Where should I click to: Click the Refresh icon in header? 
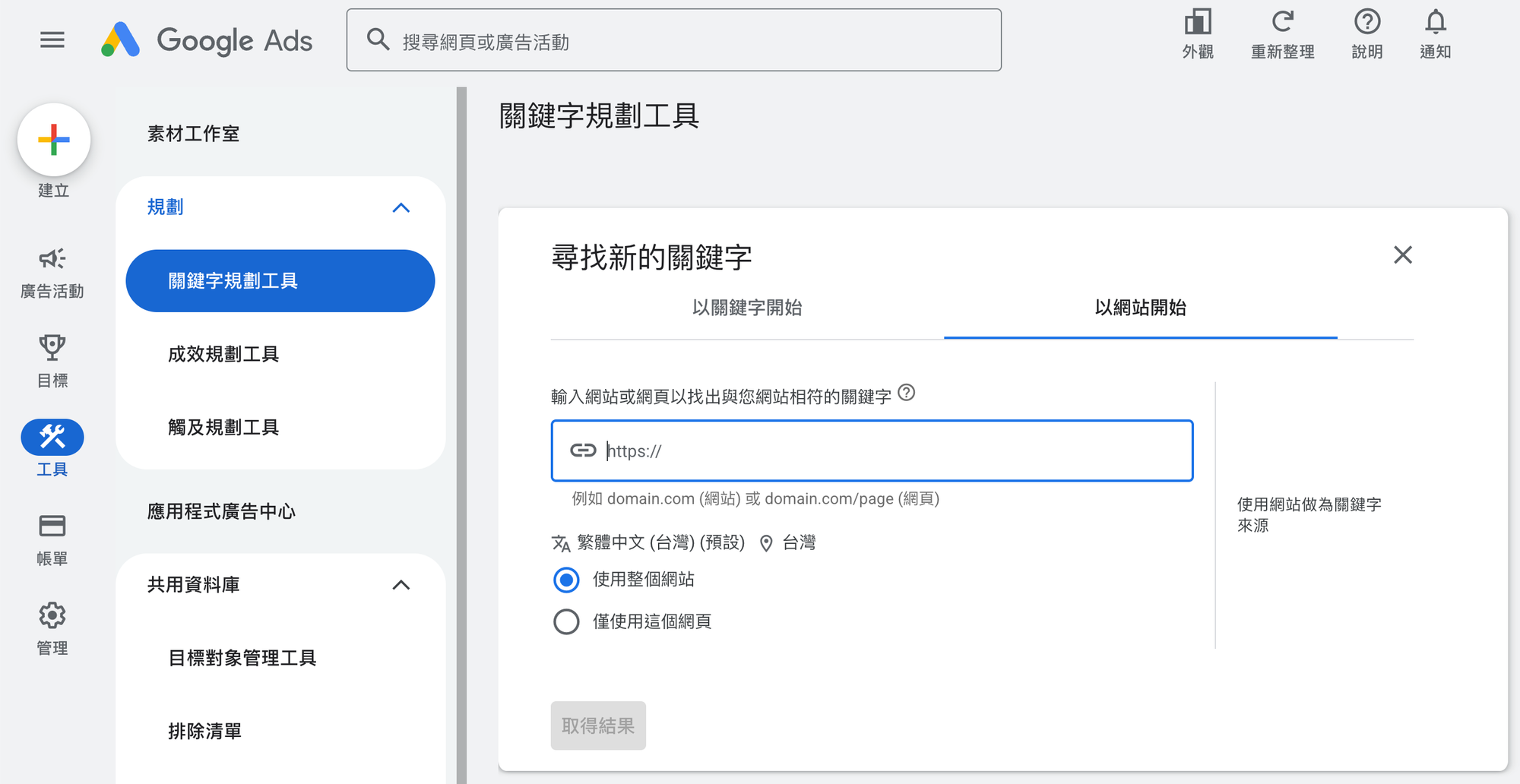(x=1282, y=23)
